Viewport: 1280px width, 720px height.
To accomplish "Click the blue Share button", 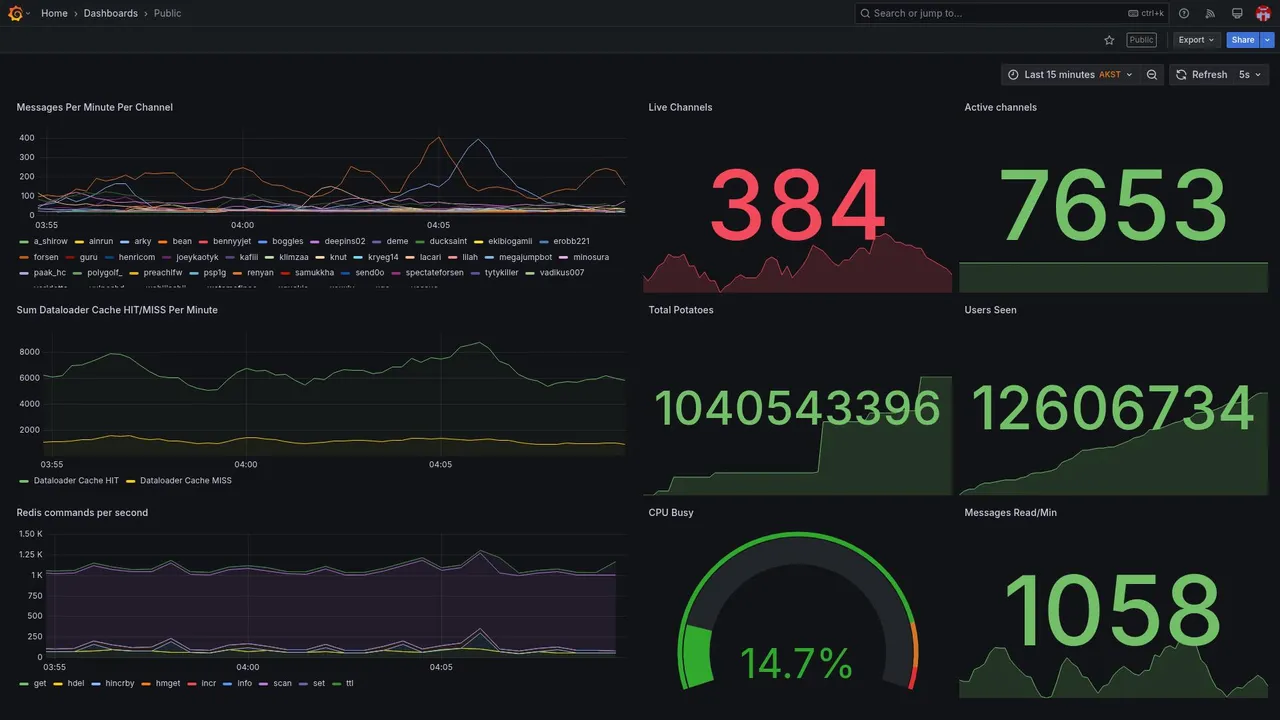I will click(1243, 40).
